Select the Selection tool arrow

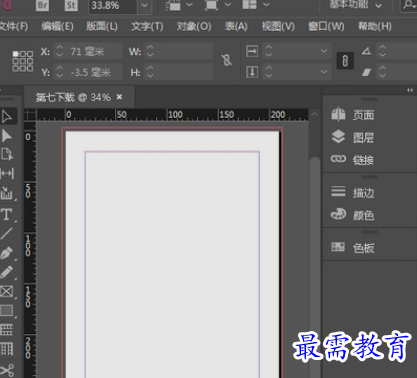7,117
